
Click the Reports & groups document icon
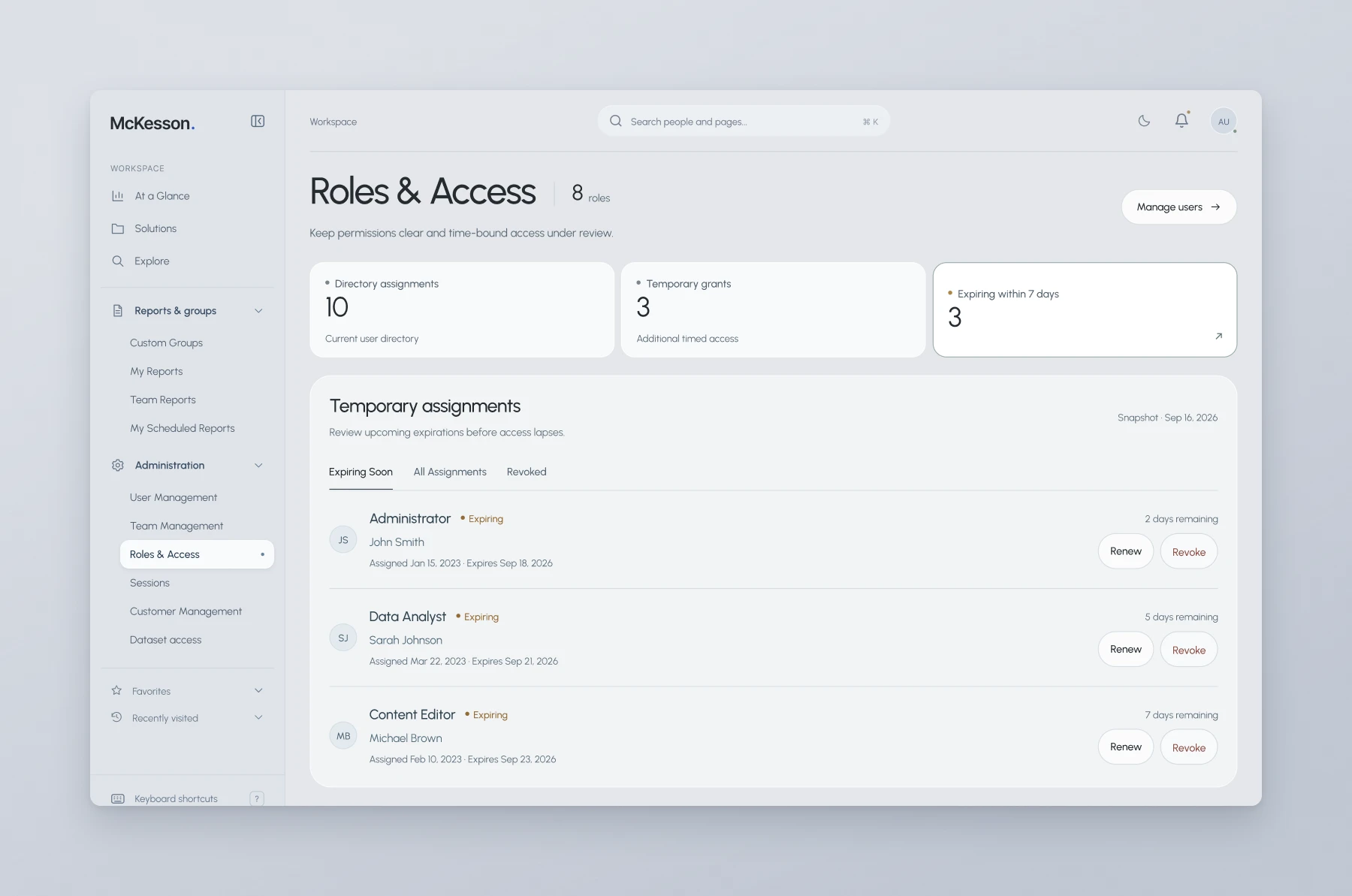coord(118,310)
